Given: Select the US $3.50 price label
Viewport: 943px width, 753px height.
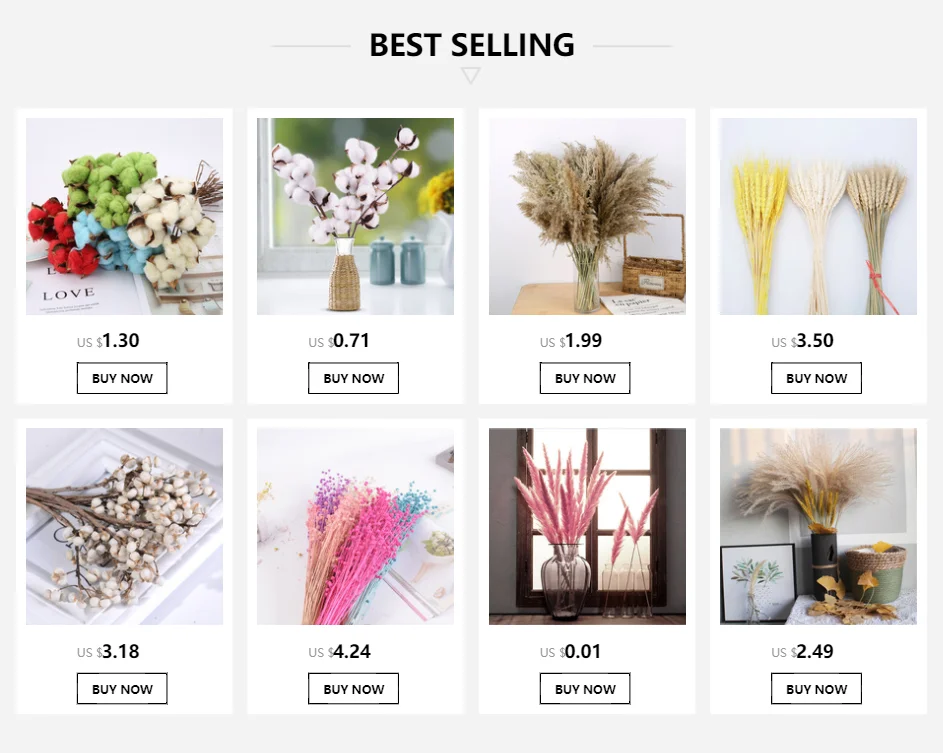Looking at the screenshot, I should [802, 341].
